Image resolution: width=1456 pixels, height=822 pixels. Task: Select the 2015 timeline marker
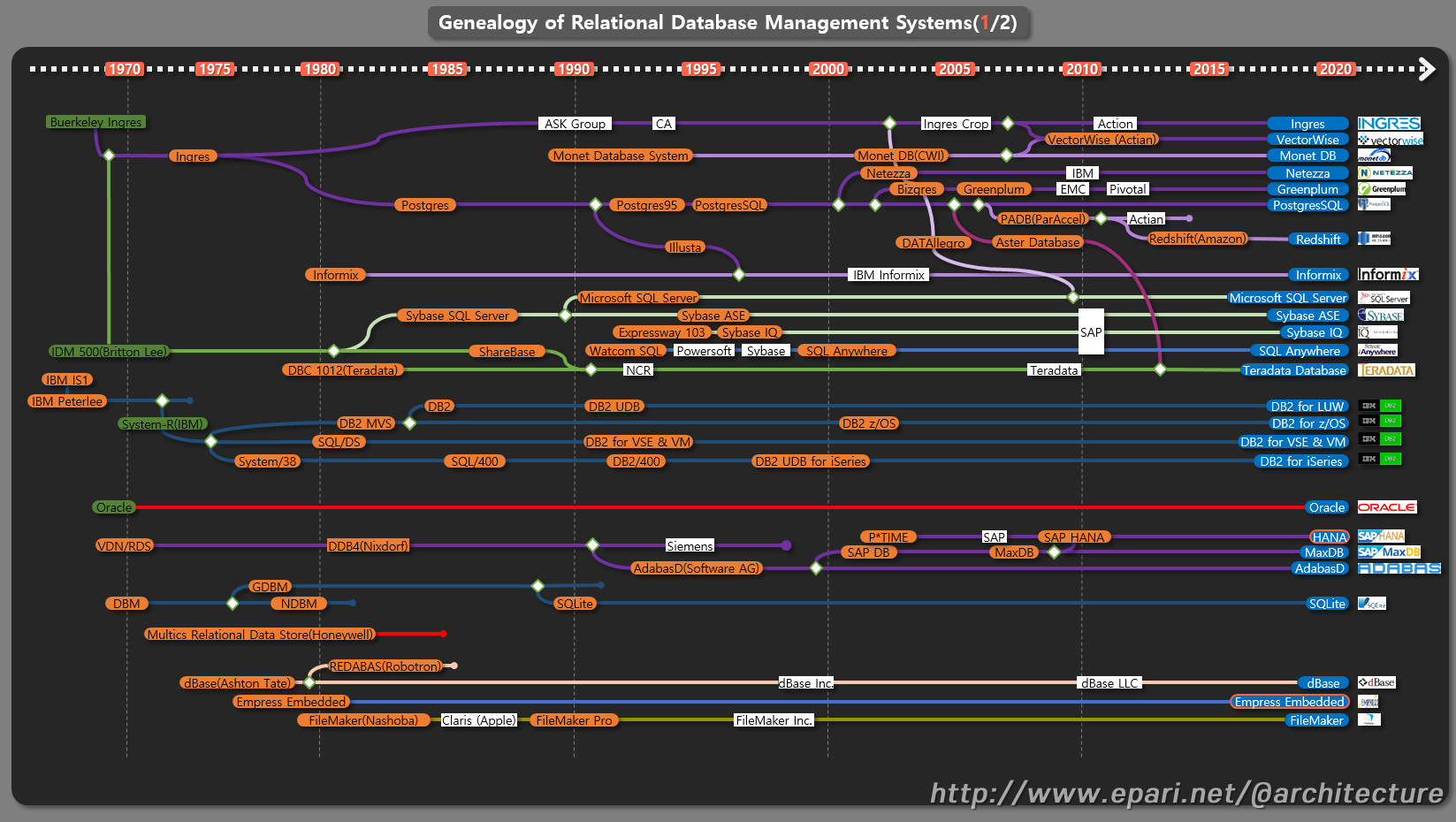click(x=1209, y=69)
